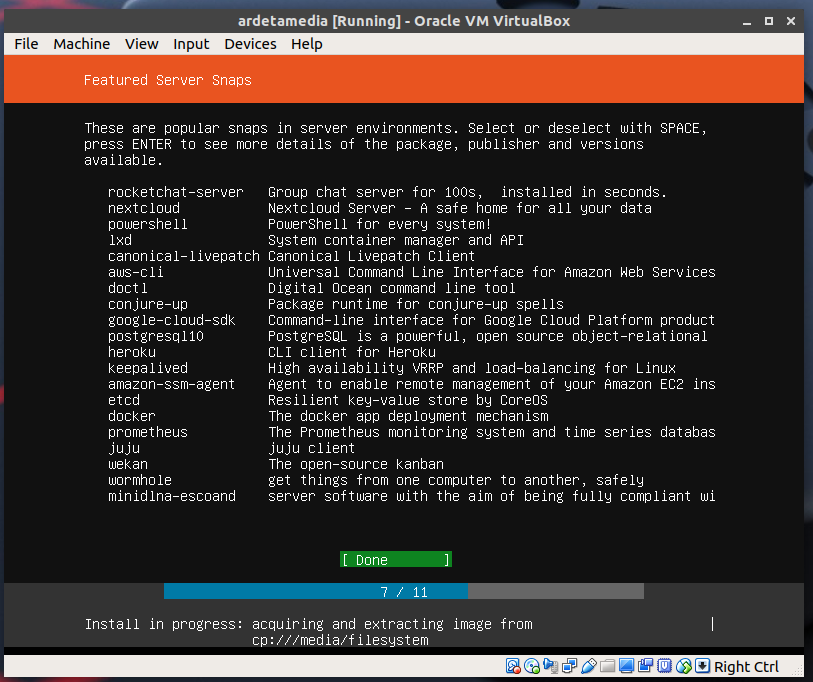
Task: Toggle the mouse integration status icon
Action: 684,667
